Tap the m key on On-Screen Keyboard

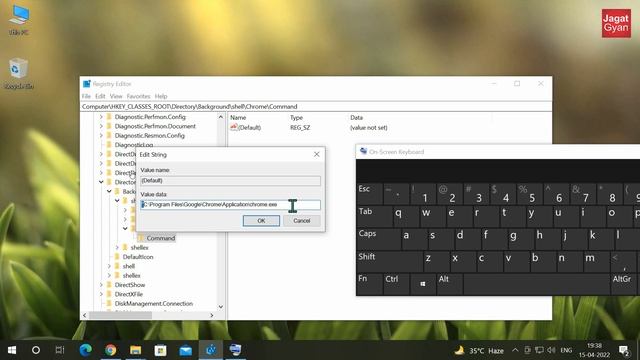596,262
